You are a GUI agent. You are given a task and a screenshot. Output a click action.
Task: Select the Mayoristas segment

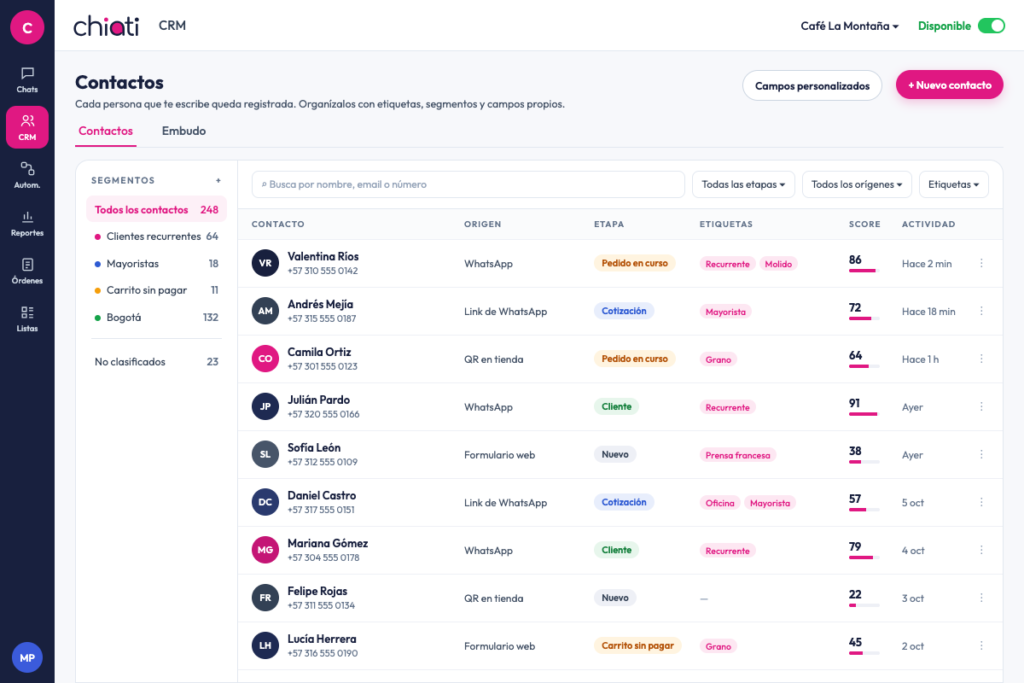tap(156, 264)
